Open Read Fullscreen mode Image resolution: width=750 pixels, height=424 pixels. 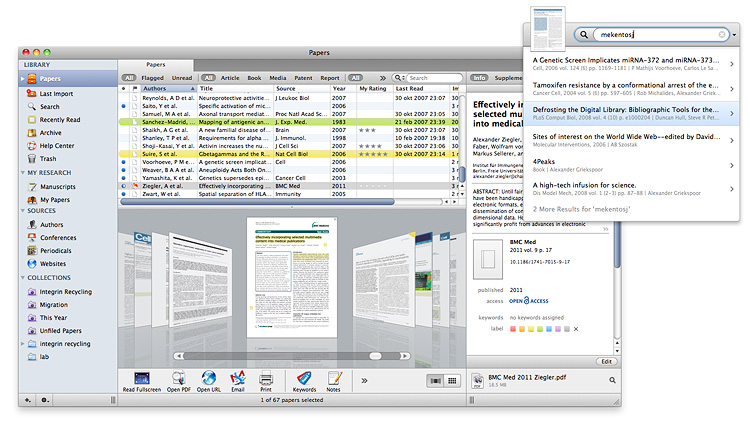[x=142, y=379]
